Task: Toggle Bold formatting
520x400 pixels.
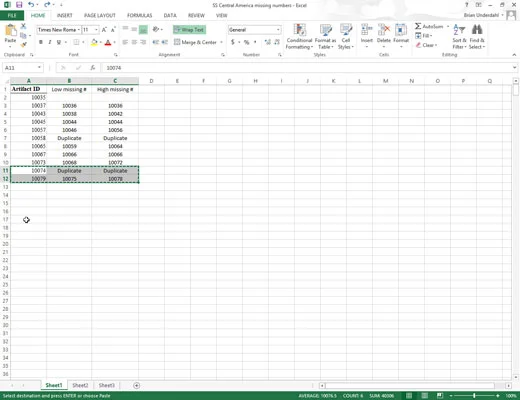Action: (x=41, y=42)
